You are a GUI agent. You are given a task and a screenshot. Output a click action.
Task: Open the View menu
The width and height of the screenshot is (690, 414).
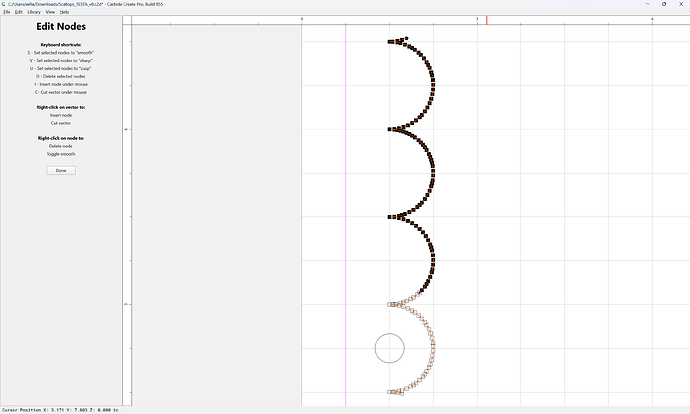coord(50,12)
